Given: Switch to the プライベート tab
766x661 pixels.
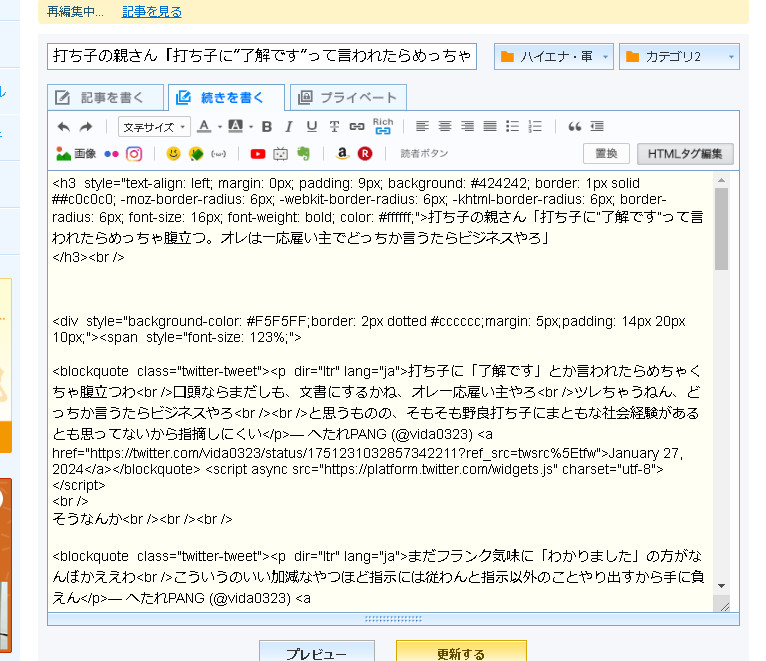Looking at the screenshot, I should (348, 97).
